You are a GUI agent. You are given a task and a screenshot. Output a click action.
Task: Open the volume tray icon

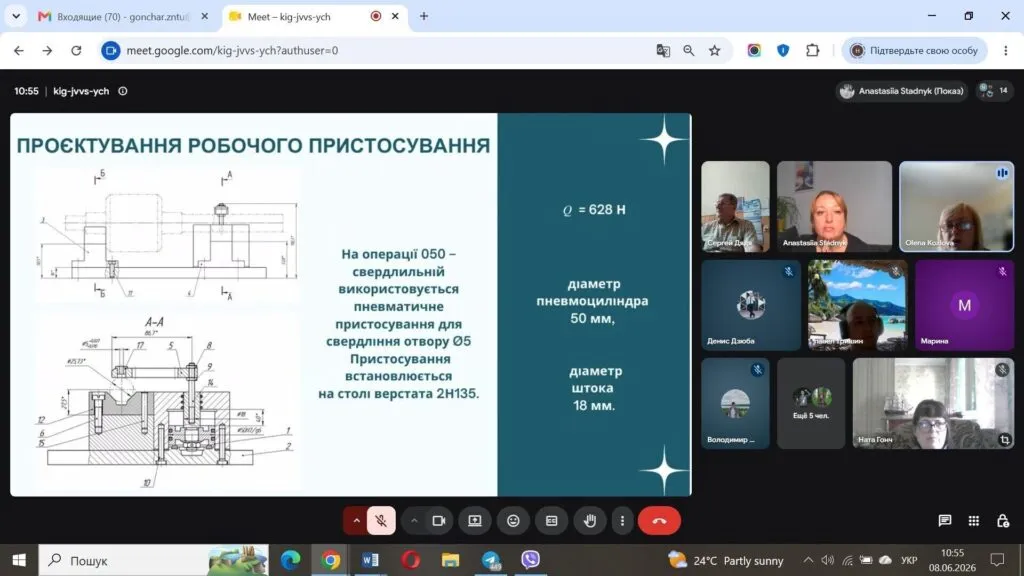coord(827,560)
